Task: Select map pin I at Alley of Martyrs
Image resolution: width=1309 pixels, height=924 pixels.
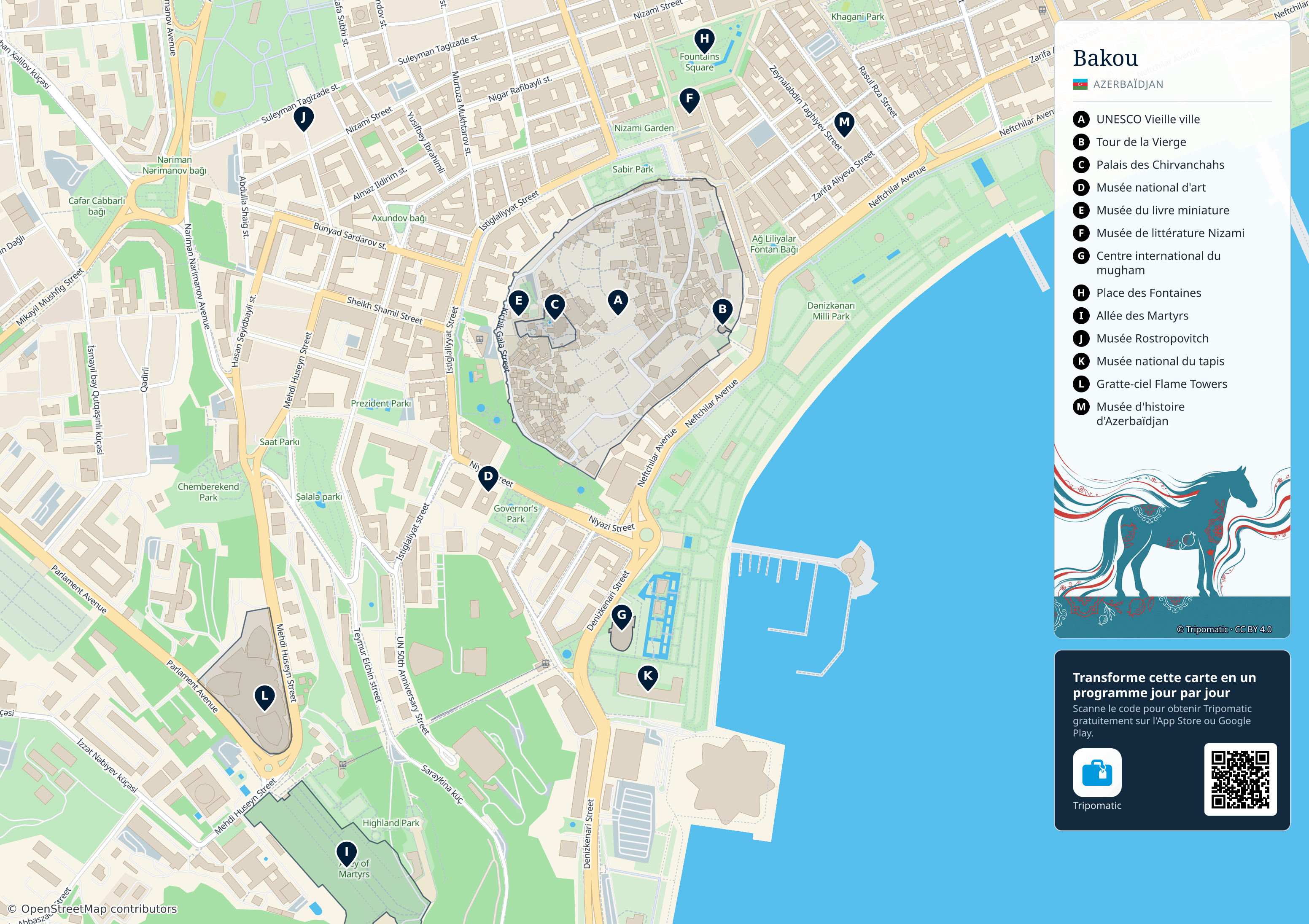Action: [346, 854]
